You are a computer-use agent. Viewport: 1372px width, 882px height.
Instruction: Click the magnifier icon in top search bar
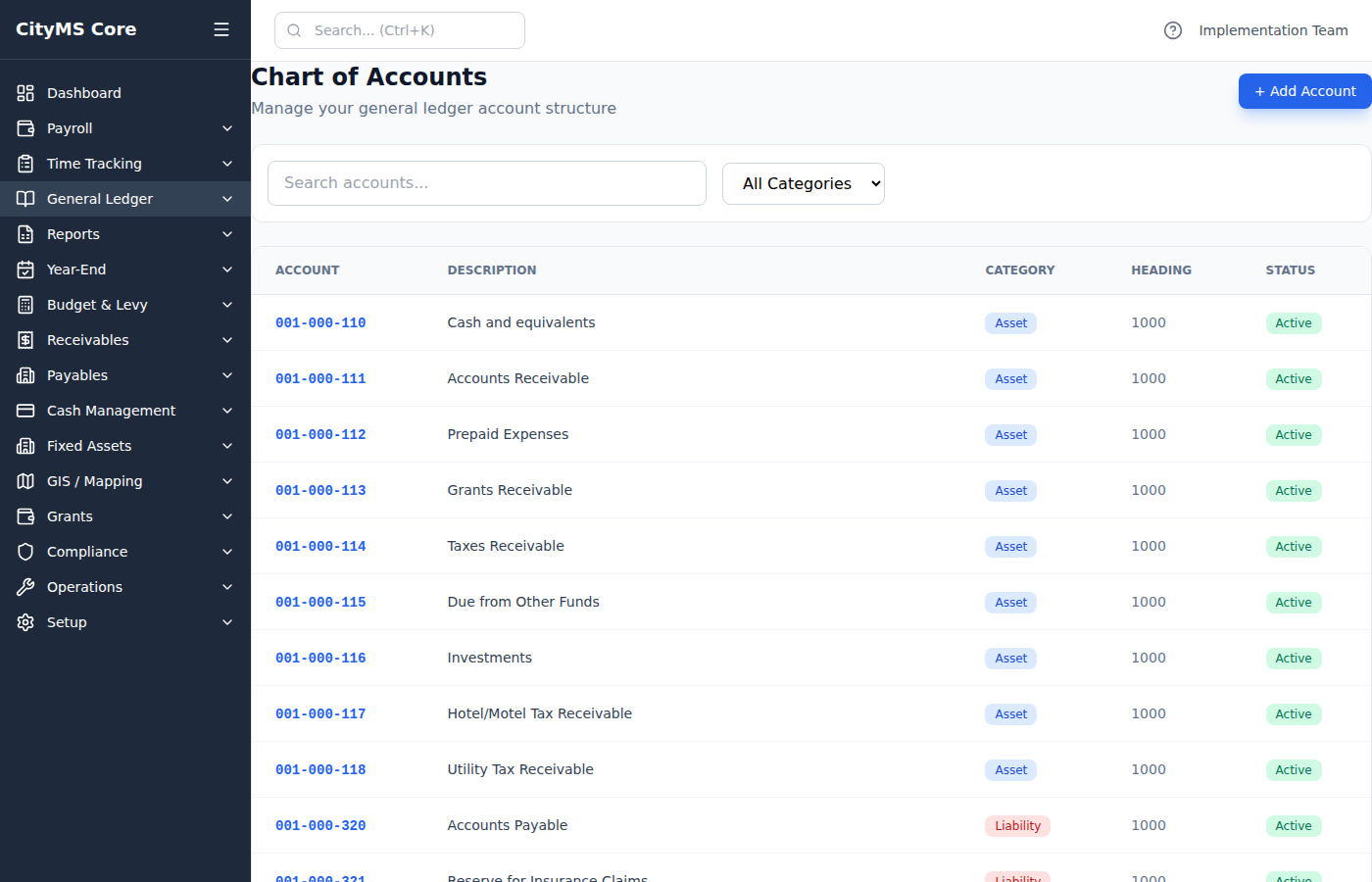click(x=294, y=30)
